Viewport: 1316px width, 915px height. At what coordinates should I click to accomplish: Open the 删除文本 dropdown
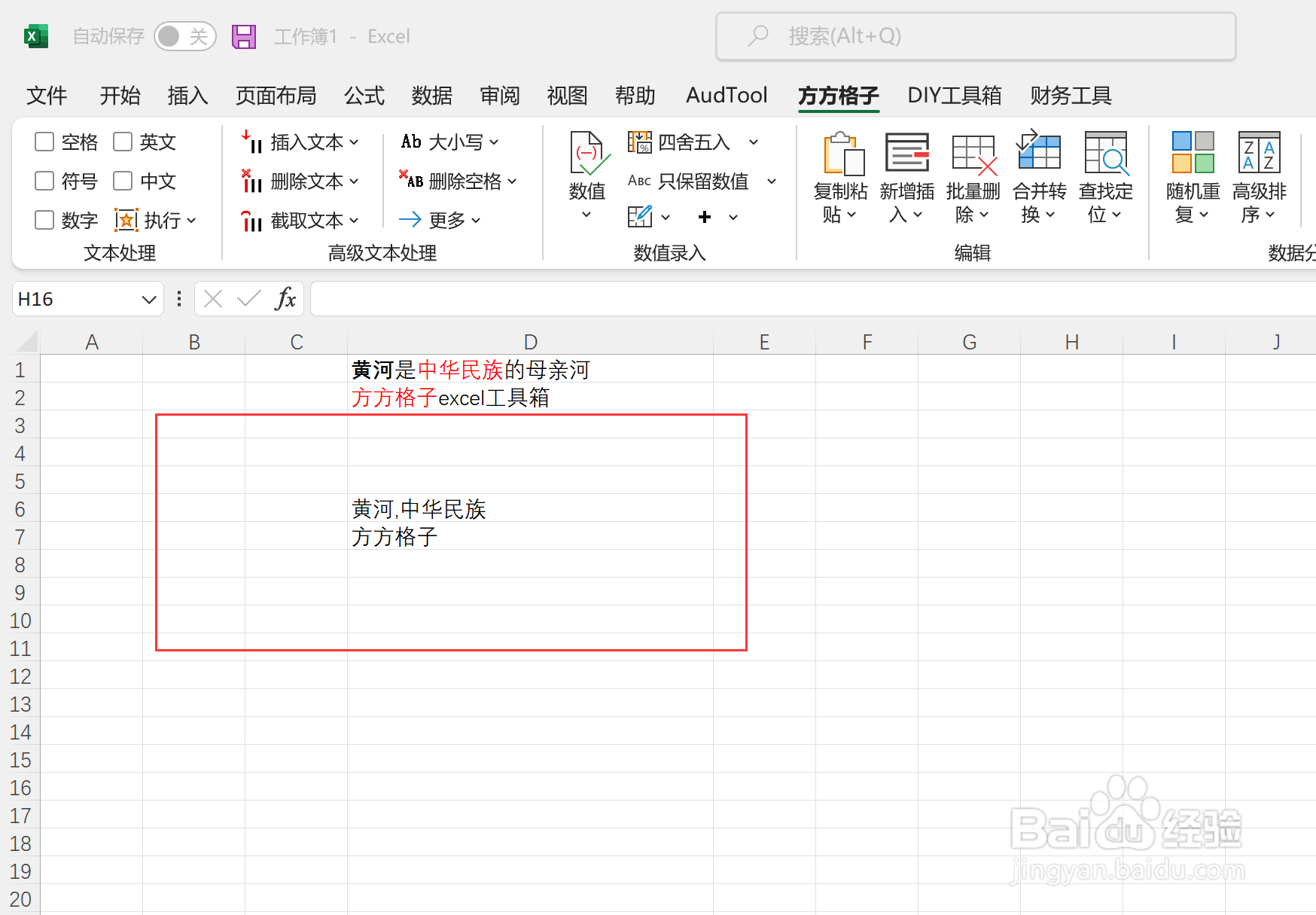coord(300,181)
